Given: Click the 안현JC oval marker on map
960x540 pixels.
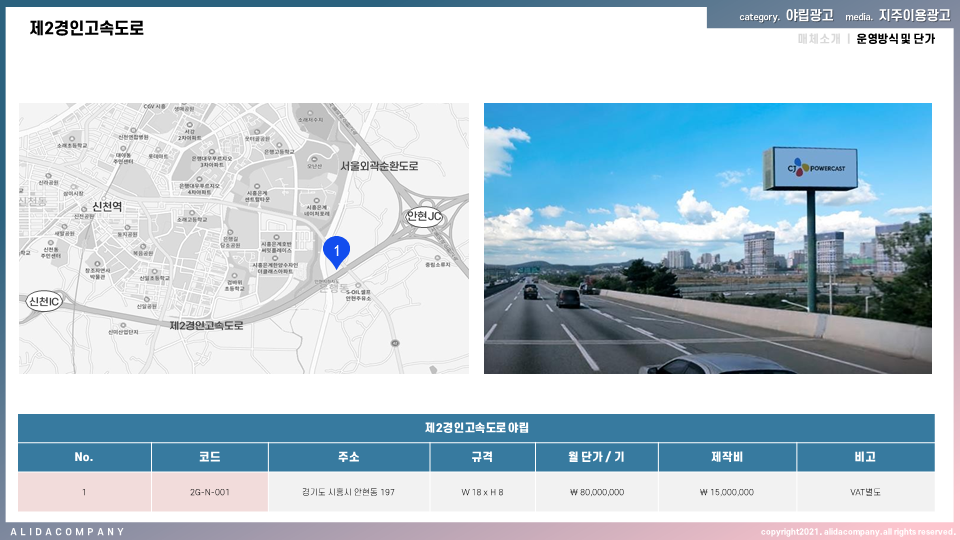Looking at the screenshot, I should tap(424, 216).
